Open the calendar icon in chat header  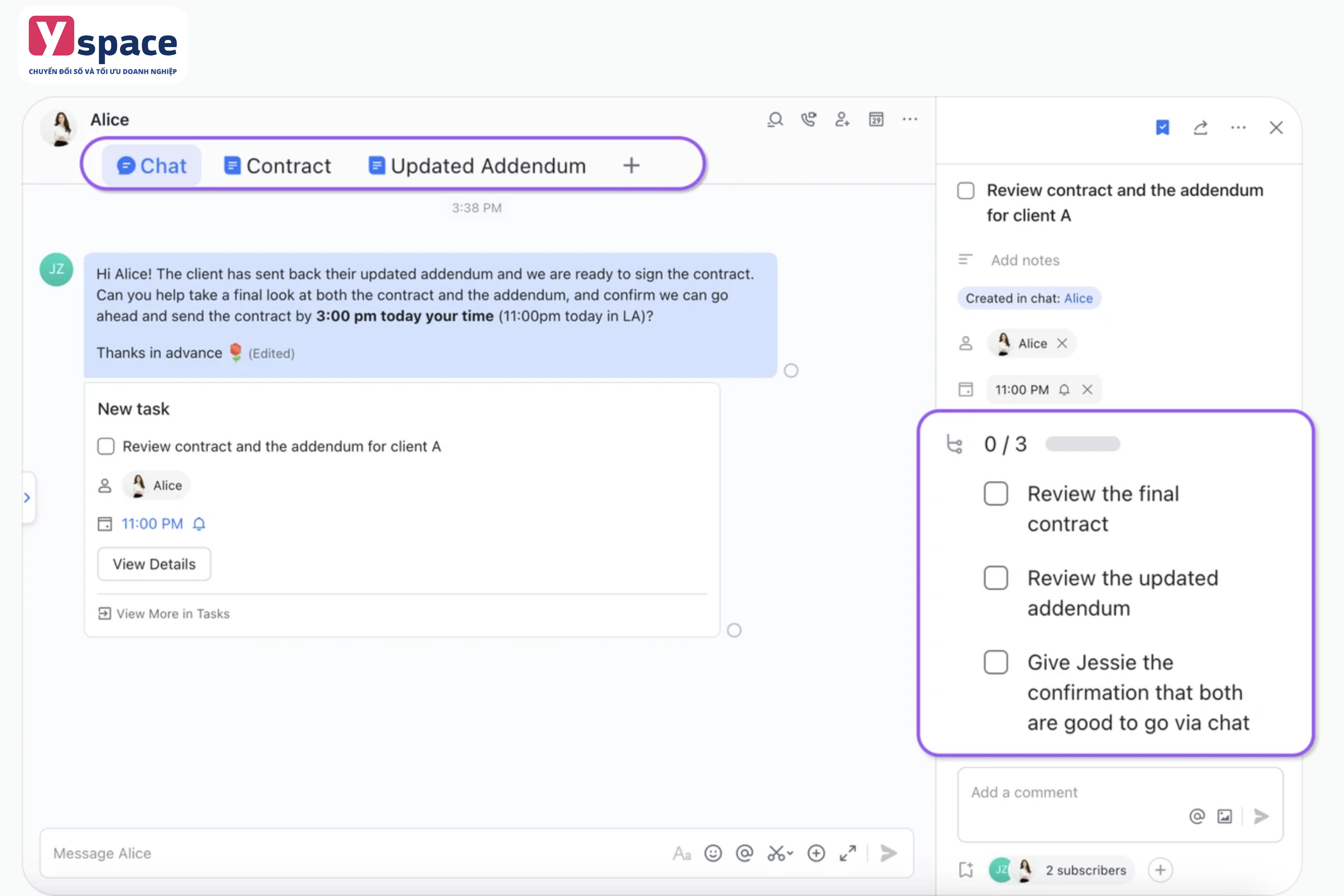tap(876, 120)
